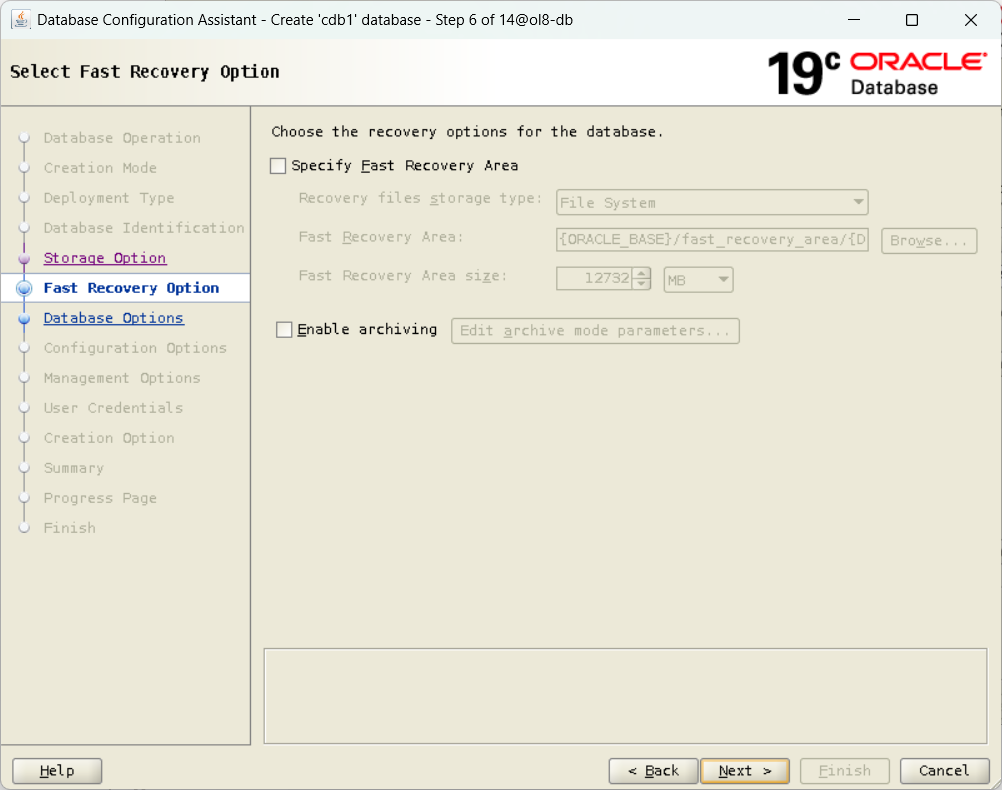Click the Configuration Options step
This screenshot has height=790, width=1002.
pos(135,348)
